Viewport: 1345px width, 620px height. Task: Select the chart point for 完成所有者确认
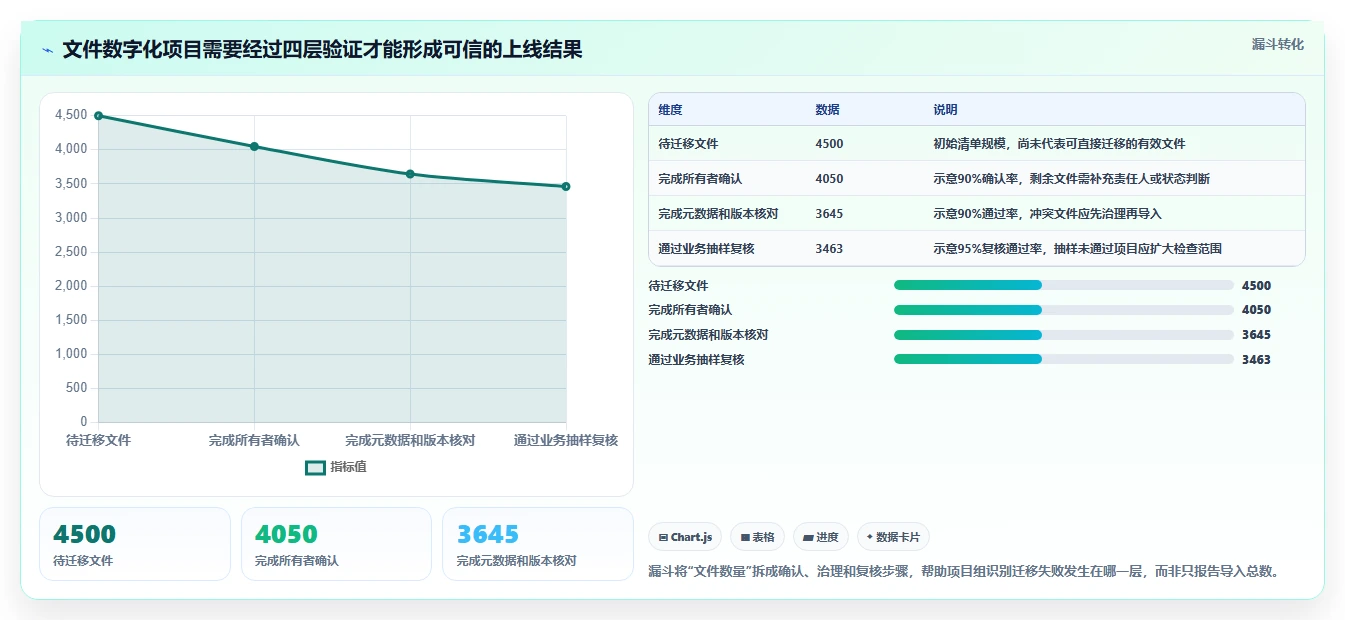point(254,146)
